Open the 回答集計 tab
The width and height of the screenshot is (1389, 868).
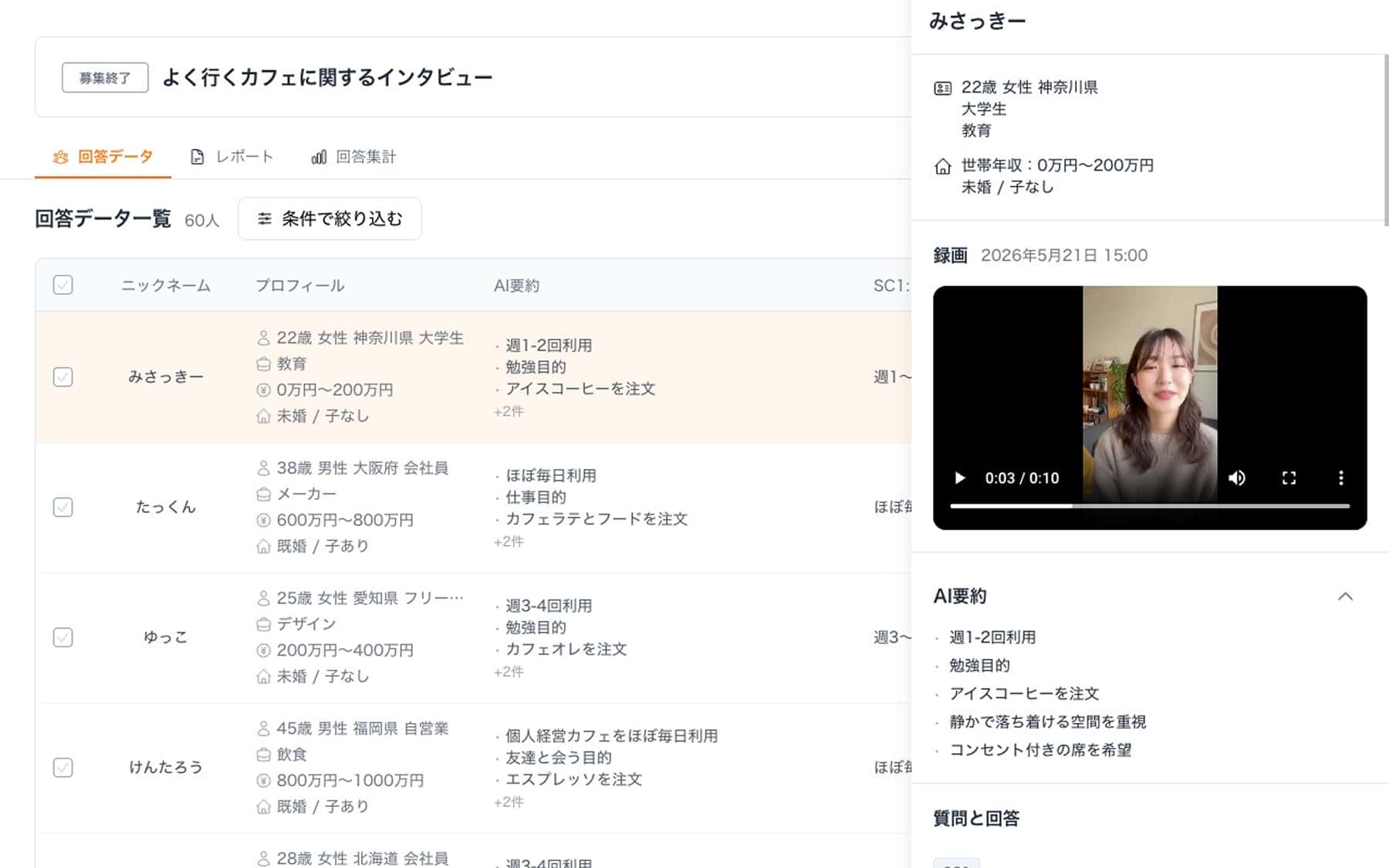click(x=353, y=157)
